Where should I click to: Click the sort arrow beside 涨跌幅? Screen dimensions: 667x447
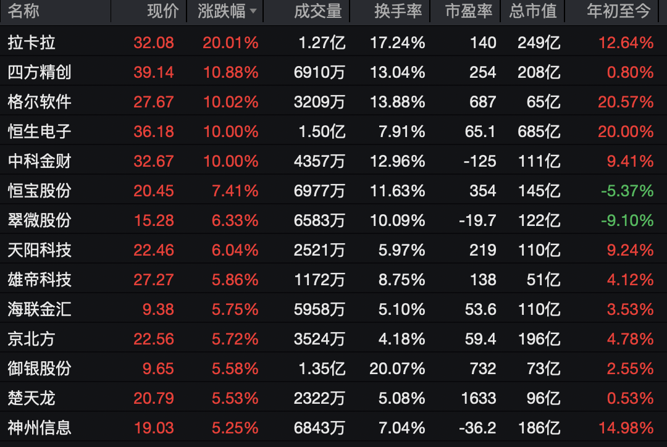pyautogui.click(x=253, y=12)
